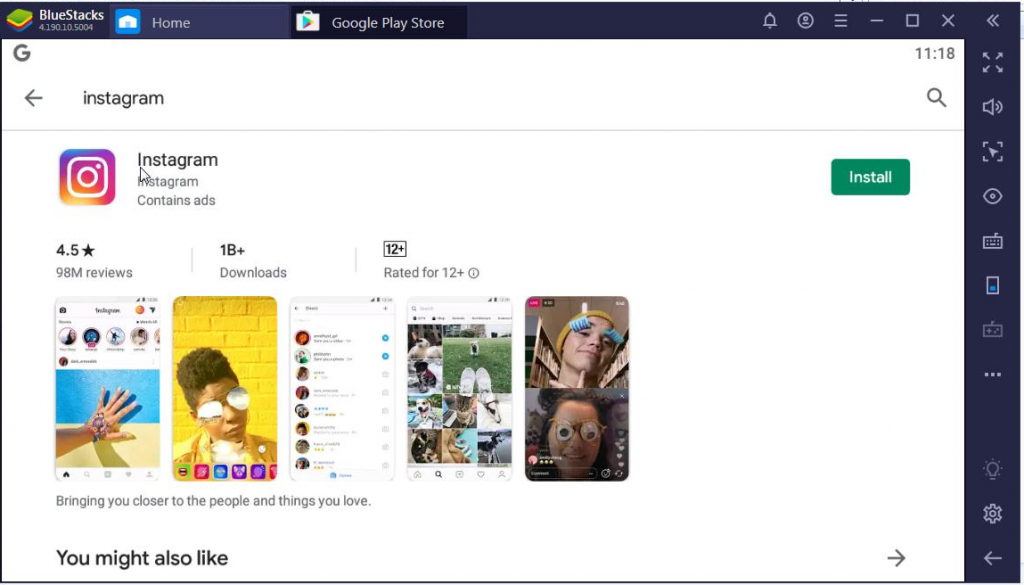Open the yellow wall selfie screenshot

coord(225,389)
